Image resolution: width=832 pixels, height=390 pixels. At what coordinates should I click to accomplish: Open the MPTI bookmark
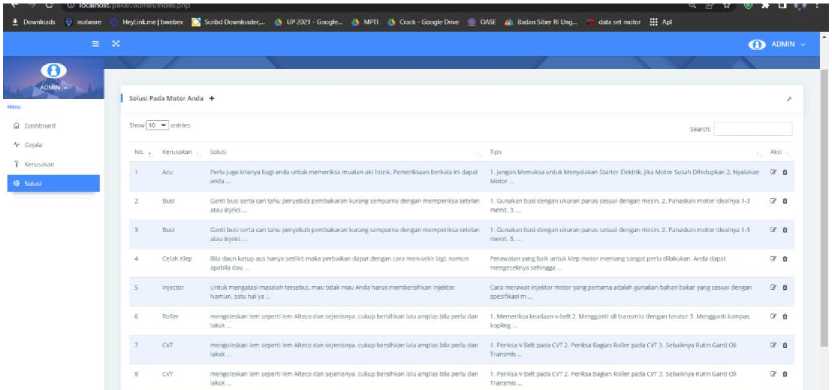click(x=365, y=22)
